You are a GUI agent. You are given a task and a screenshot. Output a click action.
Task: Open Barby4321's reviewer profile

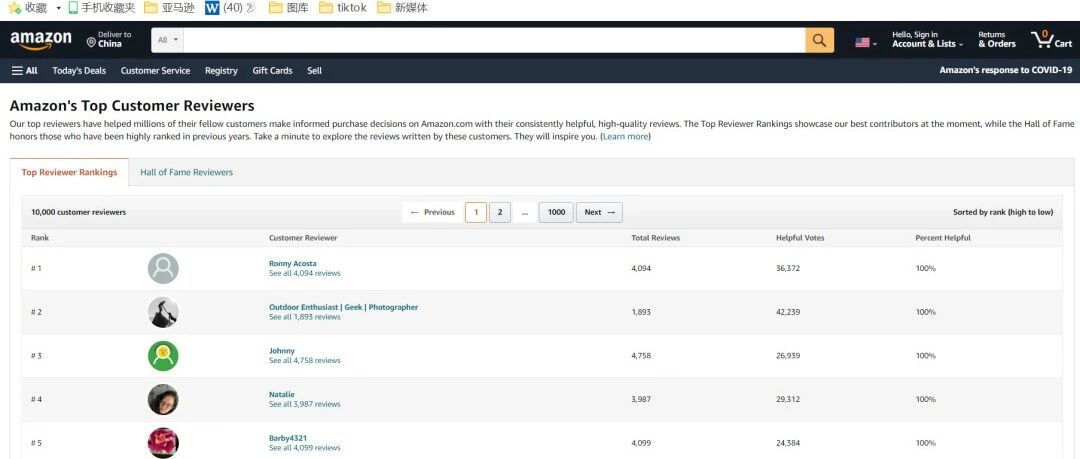tap(288, 438)
